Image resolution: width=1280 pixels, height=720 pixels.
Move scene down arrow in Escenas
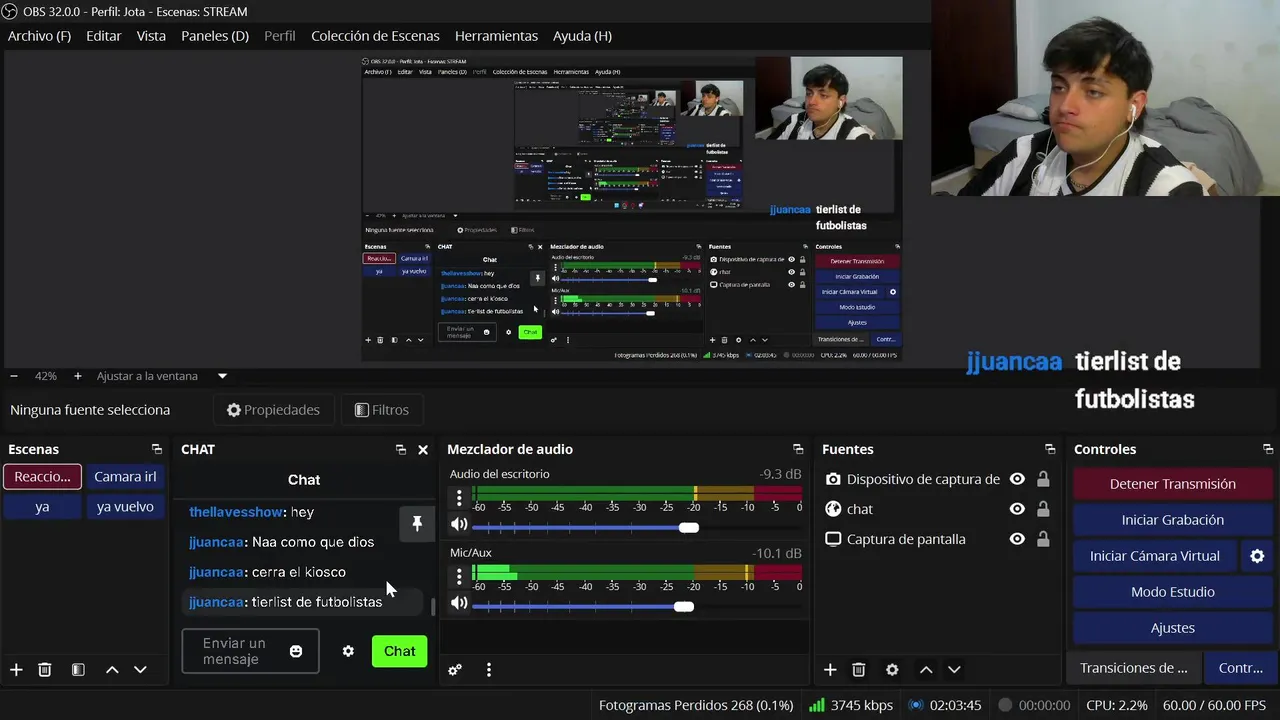click(x=140, y=670)
